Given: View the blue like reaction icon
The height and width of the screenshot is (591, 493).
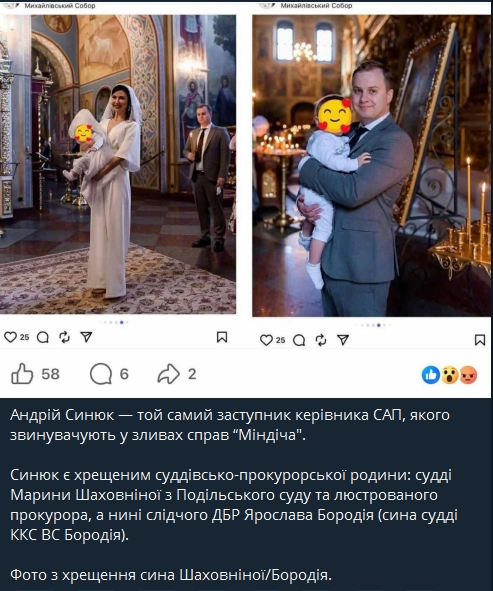Looking at the screenshot, I should pos(431,375).
